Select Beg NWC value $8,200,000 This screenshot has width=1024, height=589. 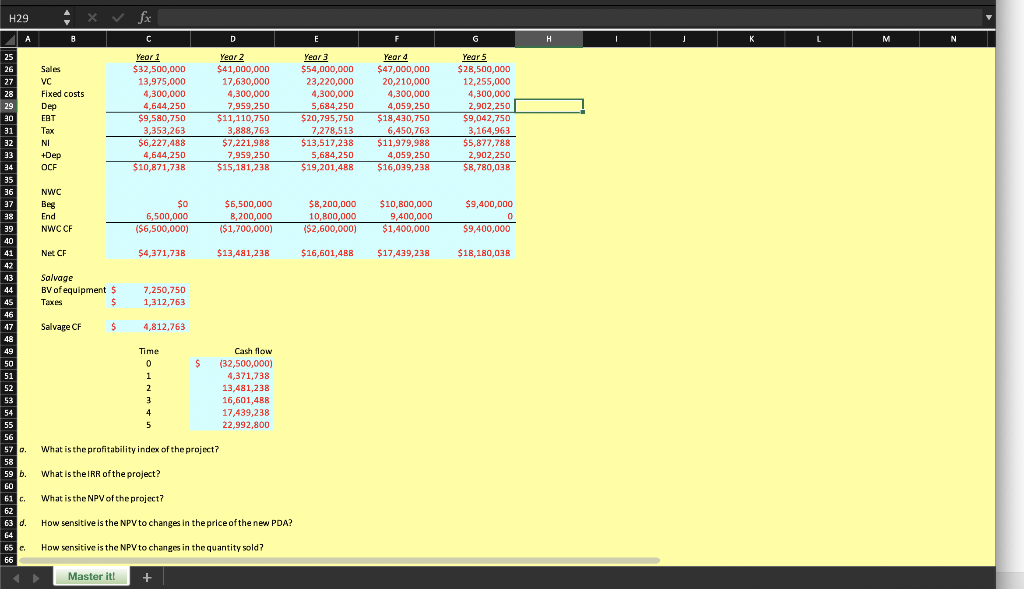(332, 204)
